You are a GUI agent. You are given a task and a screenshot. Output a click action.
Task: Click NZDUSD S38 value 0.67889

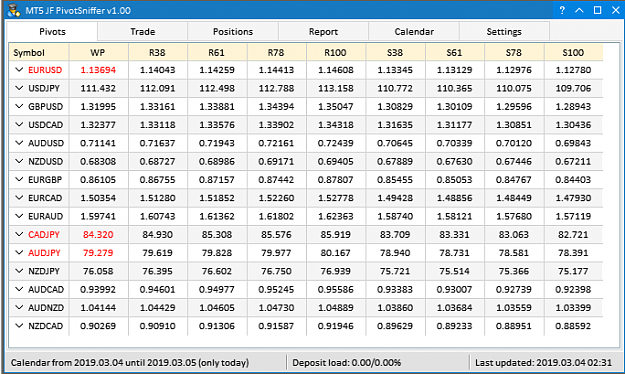[x=395, y=161]
